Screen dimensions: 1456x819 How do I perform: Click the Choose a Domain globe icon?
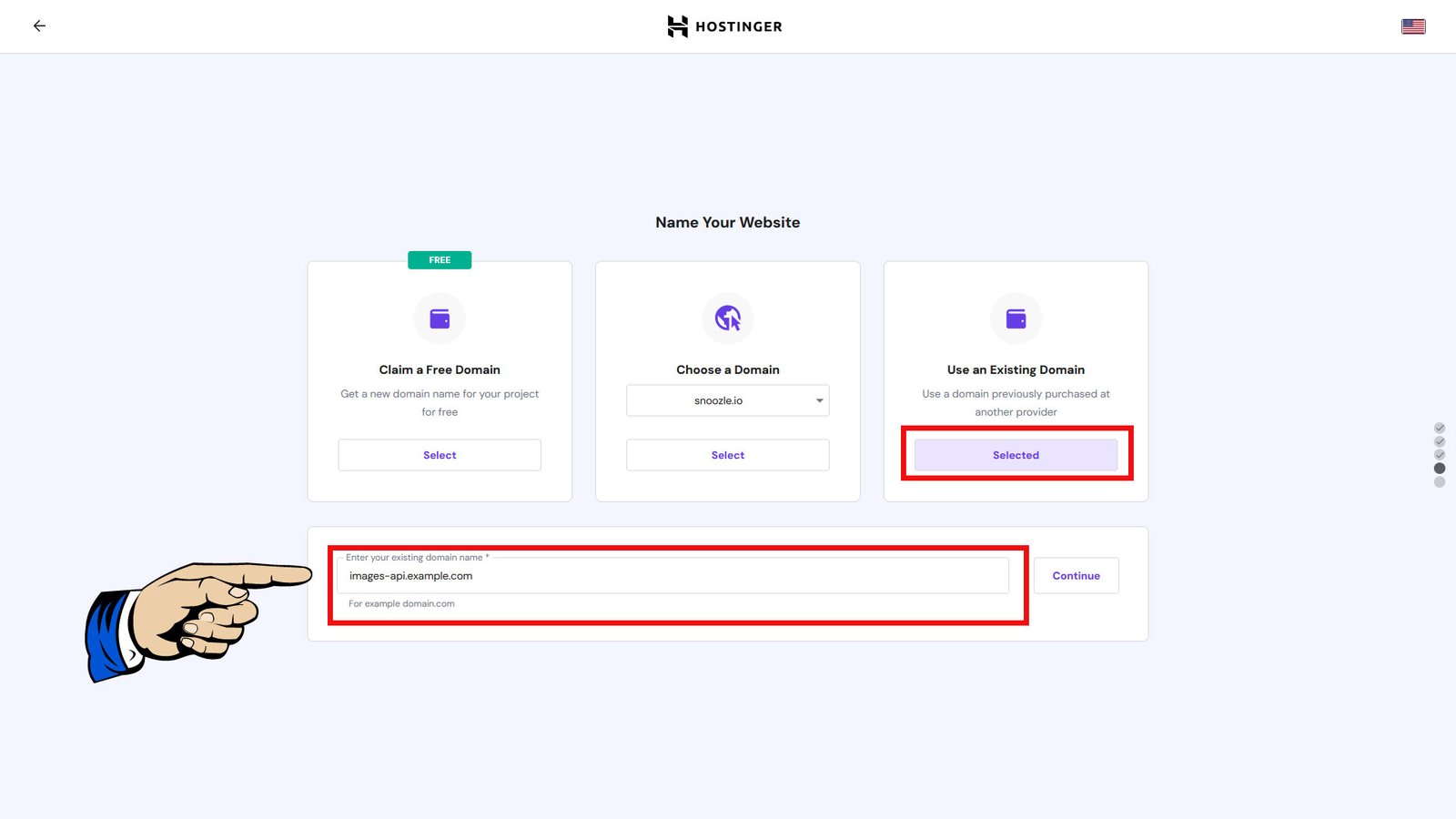pos(728,318)
